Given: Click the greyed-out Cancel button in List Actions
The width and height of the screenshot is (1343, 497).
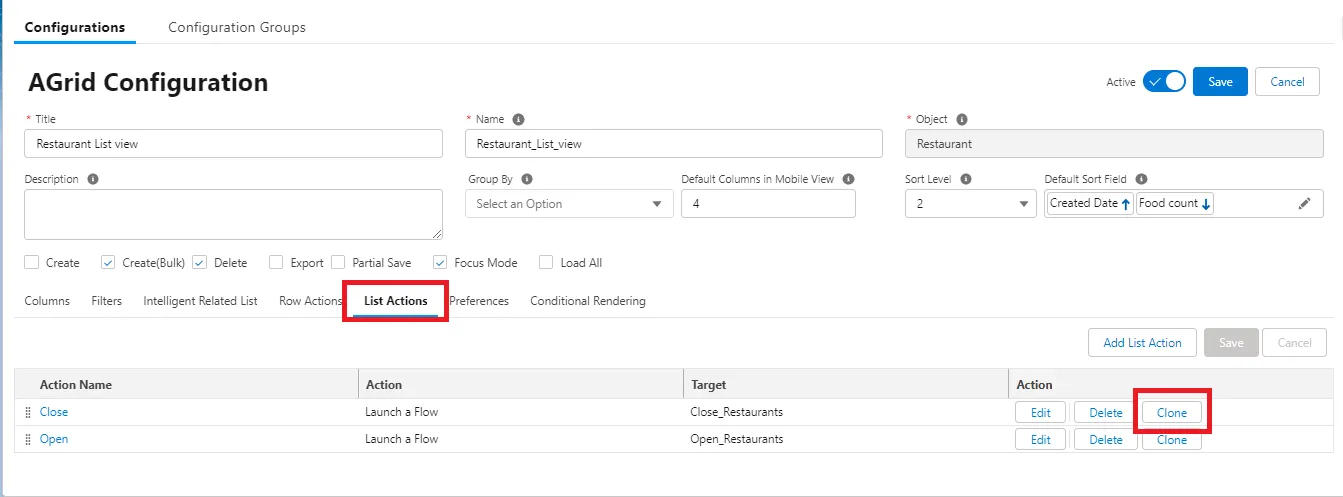Looking at the screenshot, I should [x=1294, y=343].
